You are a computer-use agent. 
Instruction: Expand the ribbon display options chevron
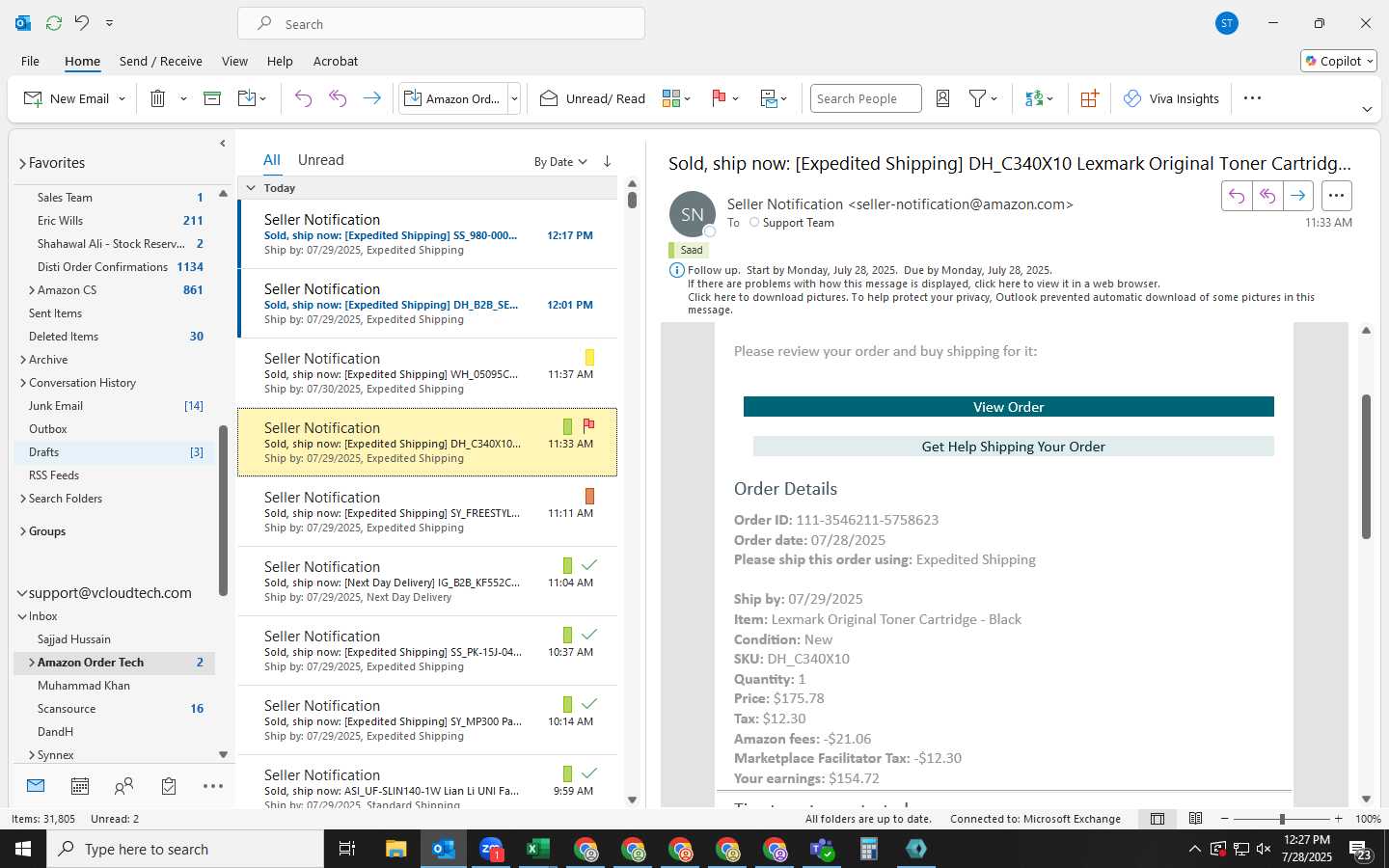pos(1367,109)
